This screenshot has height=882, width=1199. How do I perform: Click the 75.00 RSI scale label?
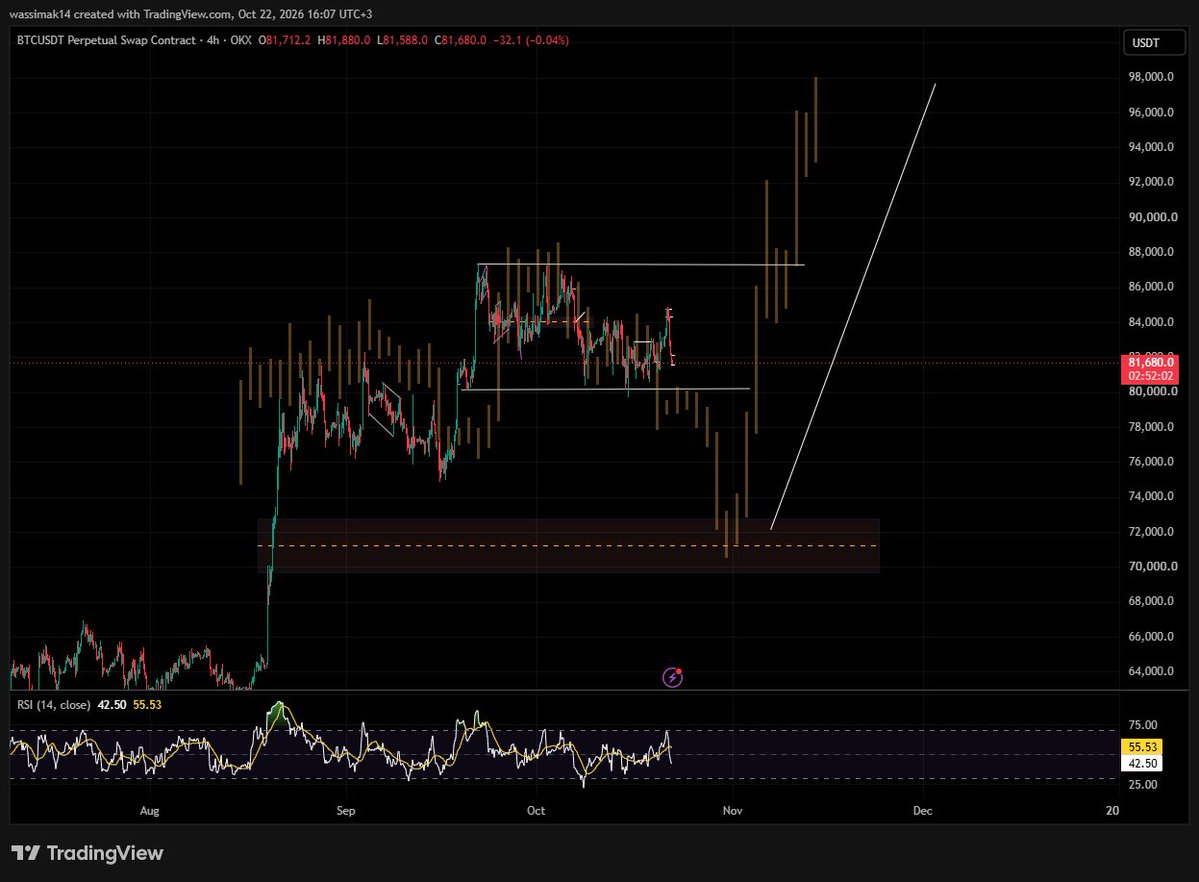click(1142, 724)
